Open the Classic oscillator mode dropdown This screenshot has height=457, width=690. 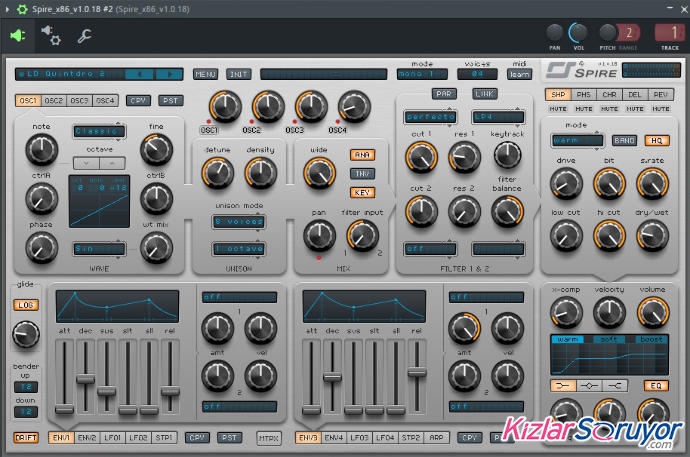[x=99, y=131]
